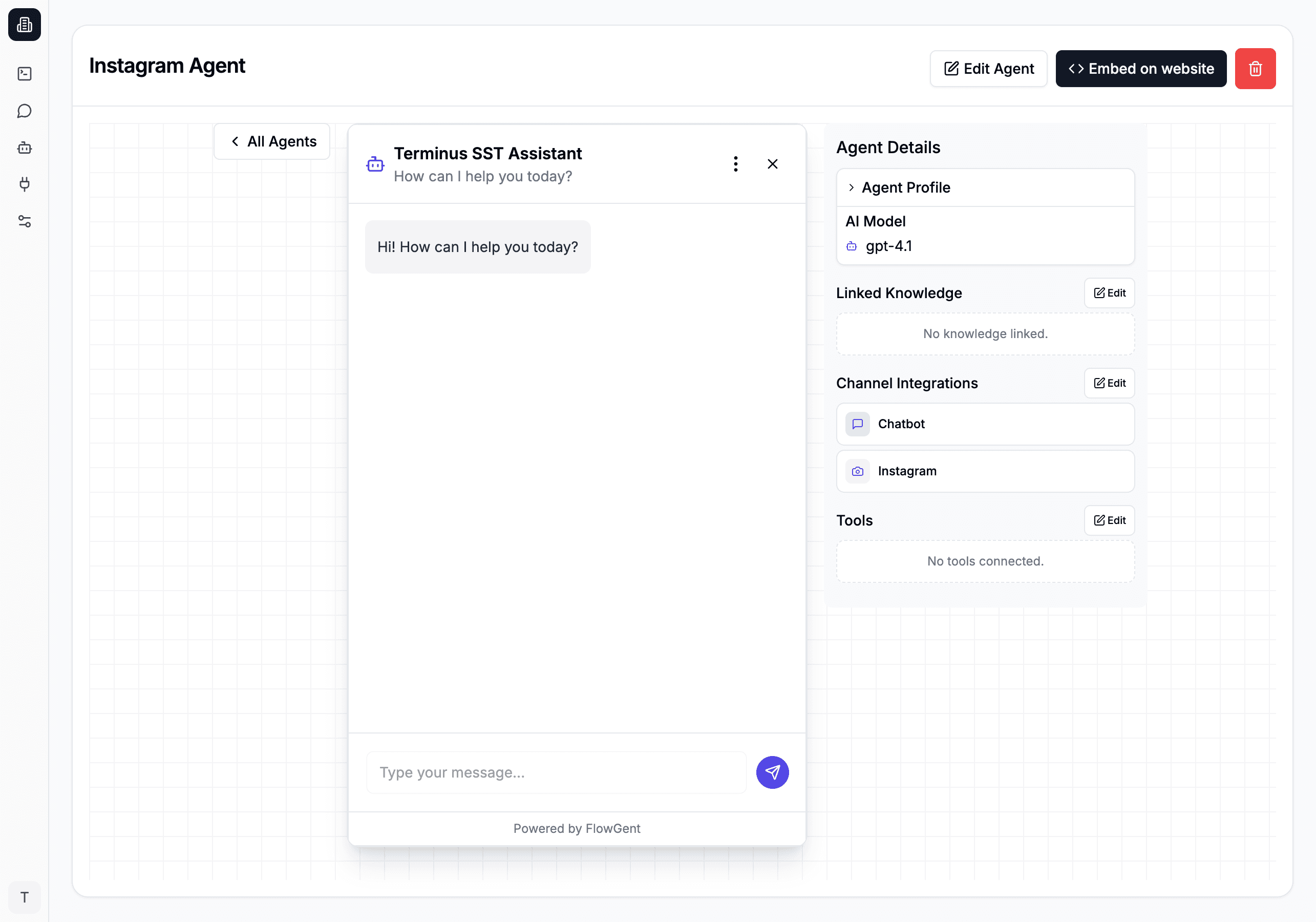The height and width of the screenshot is (922, 1316).
Task: Click Embed on website
Action: coord(1140,68)
